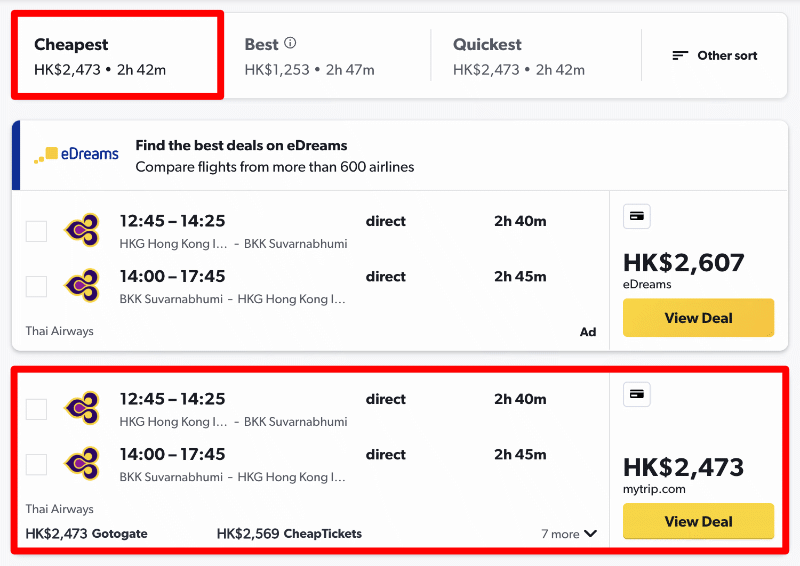Click Thai Airways logo on eDreams 14:00 flight
The width and height of the screenshot is (800, 566).
pos(82,285)
